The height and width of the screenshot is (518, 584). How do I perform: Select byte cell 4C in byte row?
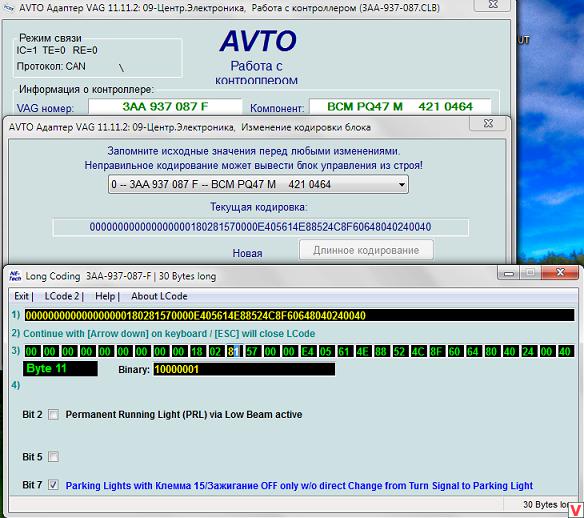[x=418, y=351]
